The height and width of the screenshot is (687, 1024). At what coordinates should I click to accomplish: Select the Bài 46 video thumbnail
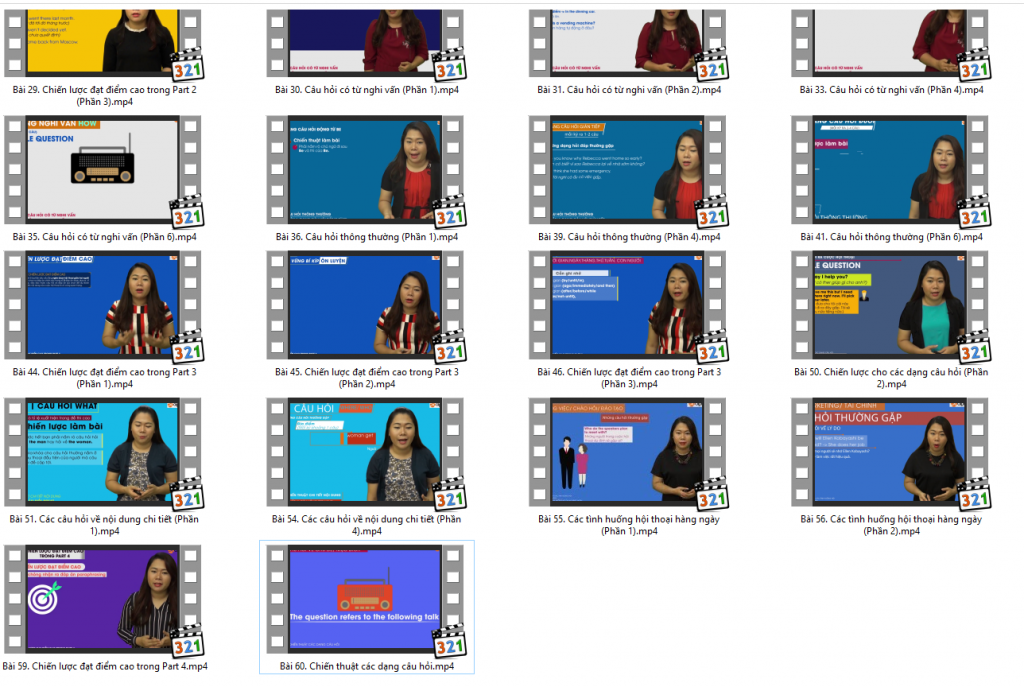pyautogui.click(x=628, y=304)
